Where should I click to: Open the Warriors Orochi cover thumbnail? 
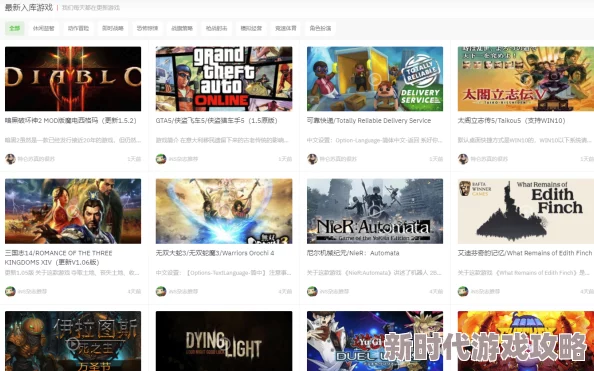coord(224,211)
